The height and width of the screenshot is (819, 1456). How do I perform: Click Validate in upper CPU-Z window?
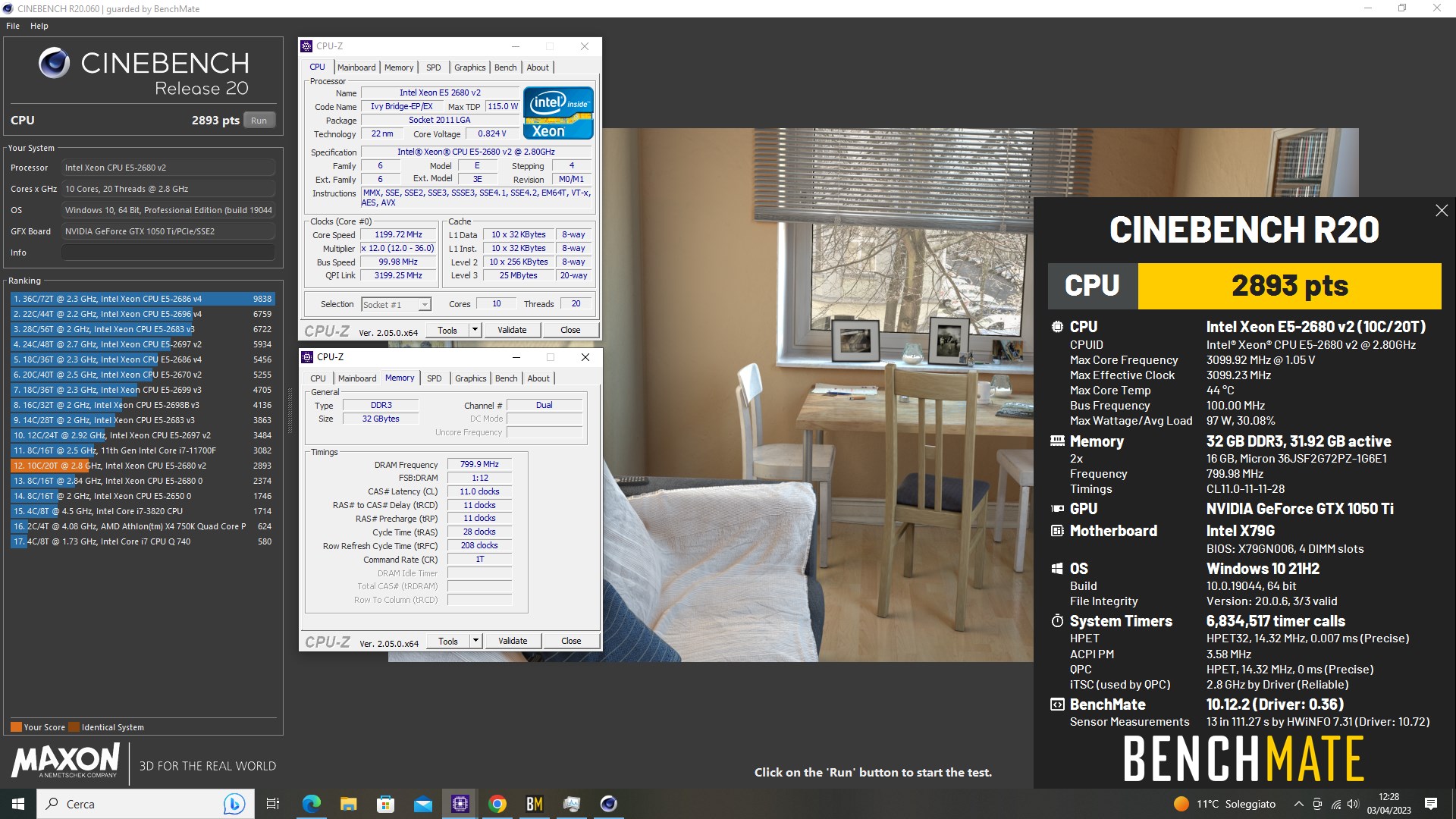512,330
